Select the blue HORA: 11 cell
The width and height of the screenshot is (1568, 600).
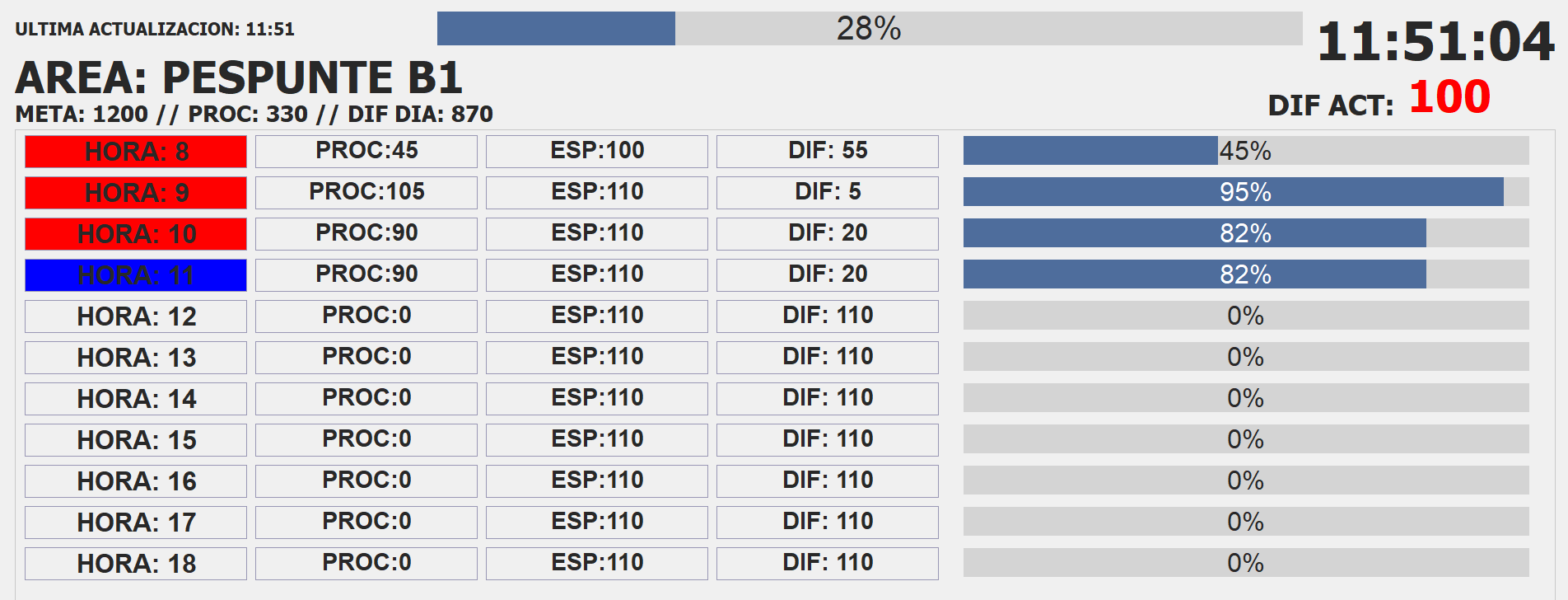(x=136, y=275)
